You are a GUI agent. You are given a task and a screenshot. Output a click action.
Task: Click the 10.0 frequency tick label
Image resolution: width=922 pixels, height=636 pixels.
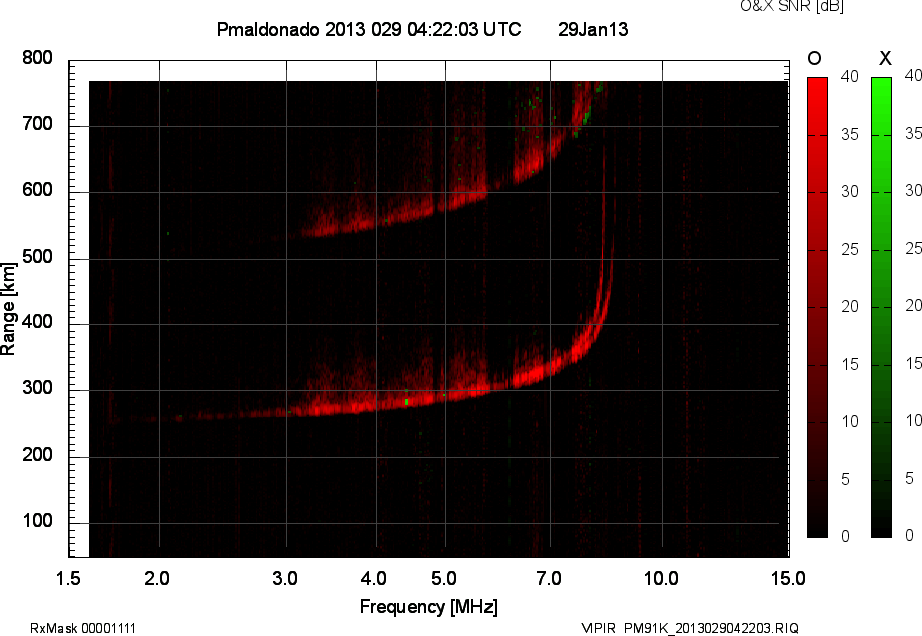(662, 578)
